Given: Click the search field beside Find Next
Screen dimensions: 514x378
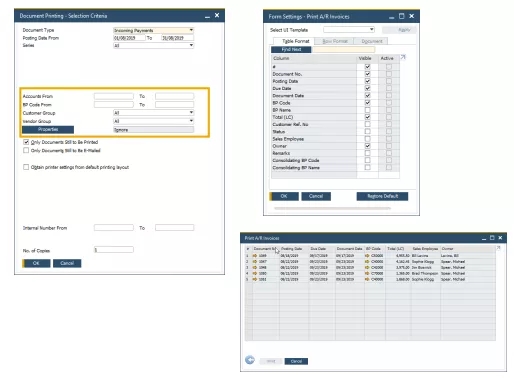Looking at the screenshot, I should click(x=343, y=49).
